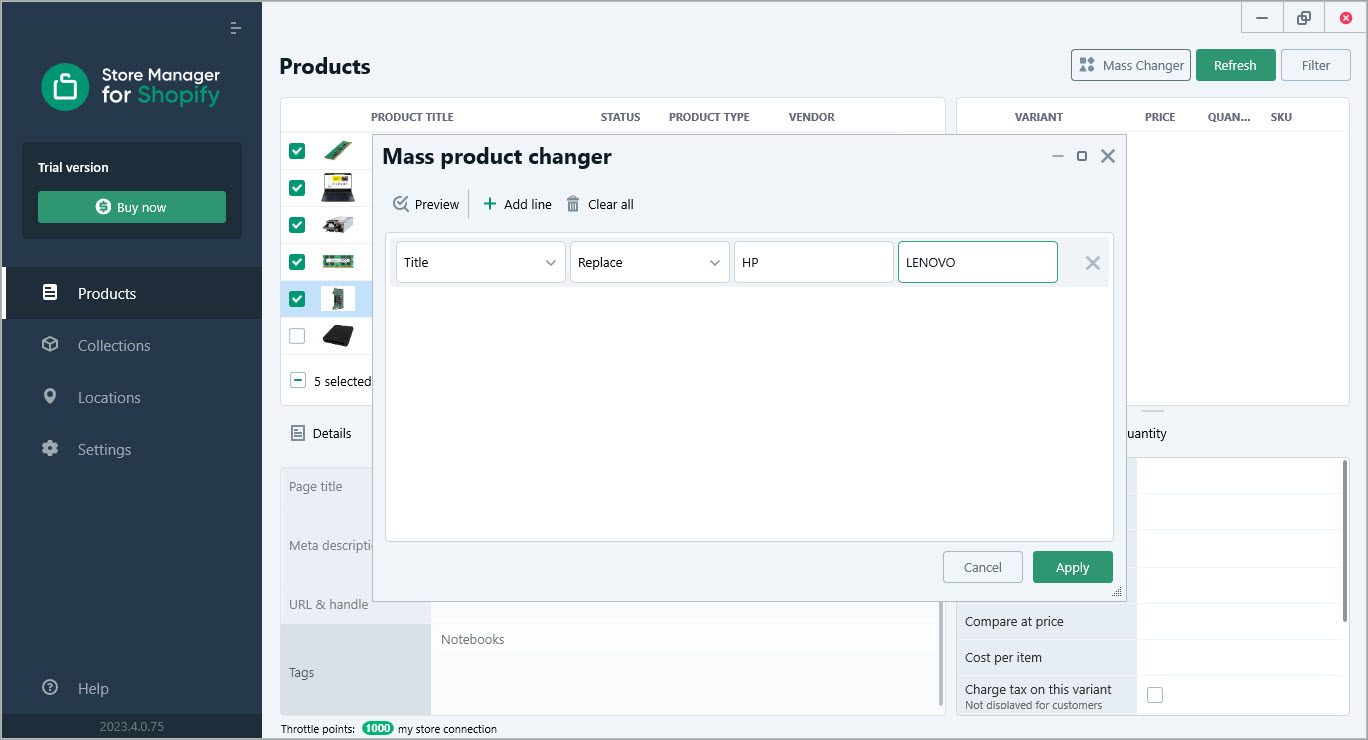Click the STATUS column header
This screenshot has width=1368, height=740.
tap(620, 117)
